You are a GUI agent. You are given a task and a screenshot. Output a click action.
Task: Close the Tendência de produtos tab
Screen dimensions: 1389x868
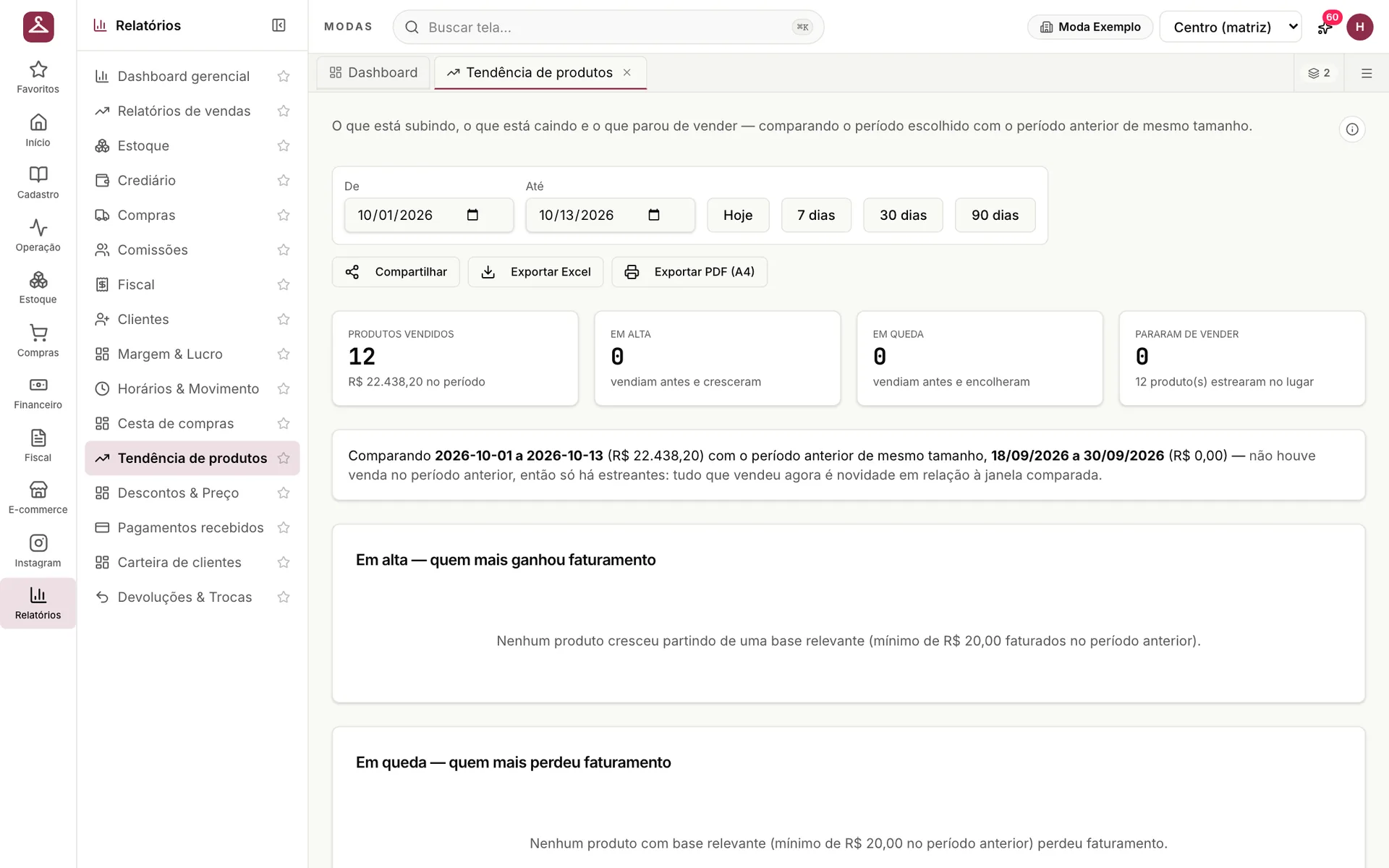[x=627, y=72]
